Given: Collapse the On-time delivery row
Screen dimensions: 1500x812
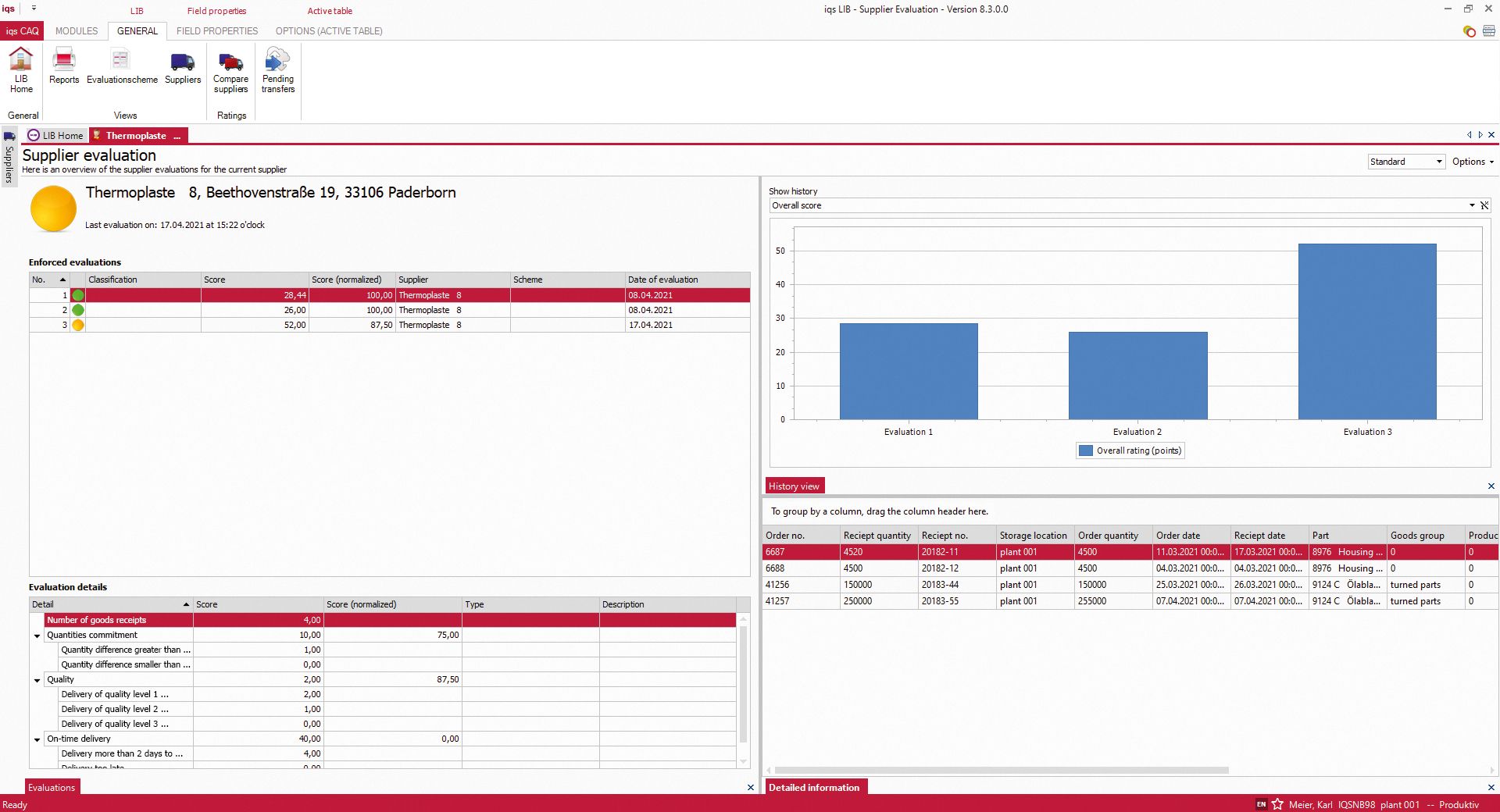Looking at the screenshot, I should coord(37,739).
